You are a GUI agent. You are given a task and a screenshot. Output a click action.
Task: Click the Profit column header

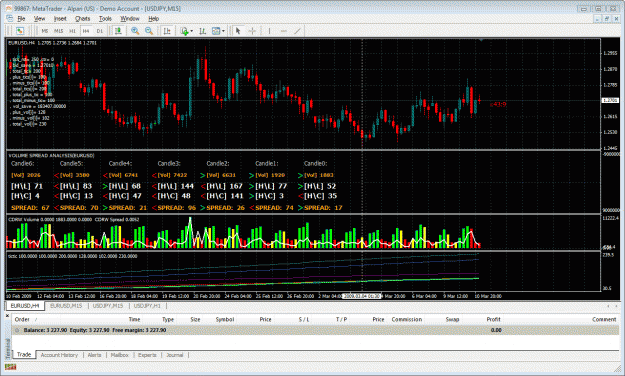(x=493, y=319)
